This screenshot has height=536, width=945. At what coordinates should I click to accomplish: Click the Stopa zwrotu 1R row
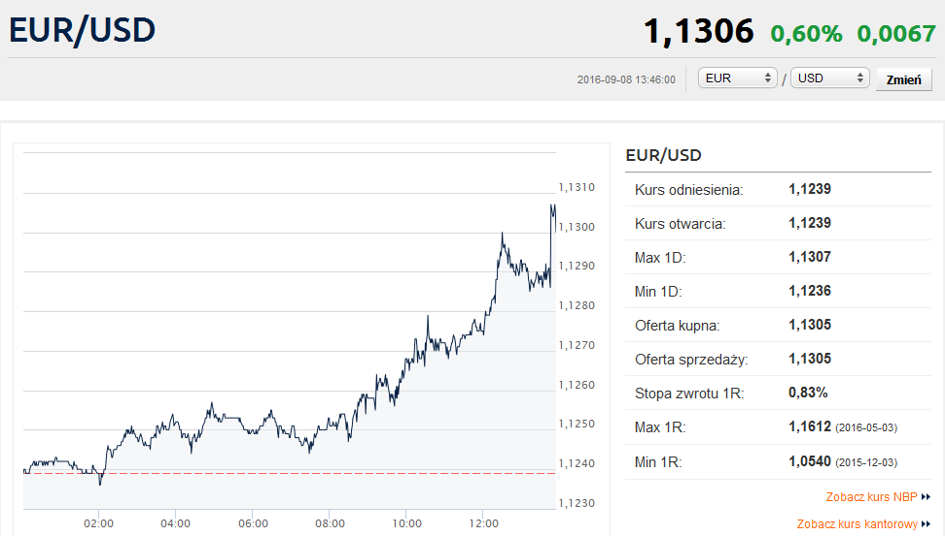[x=778, y=393]
